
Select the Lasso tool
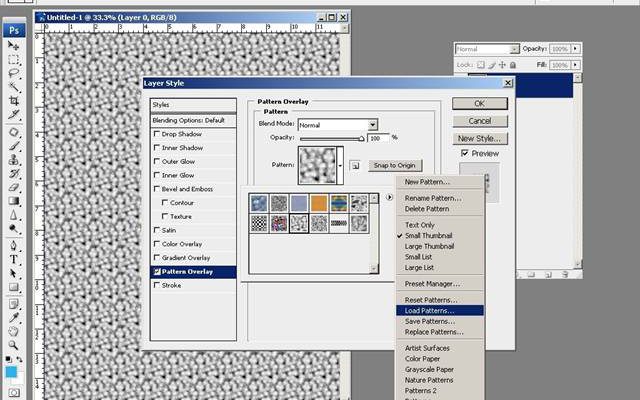click(x=14, y=73)
